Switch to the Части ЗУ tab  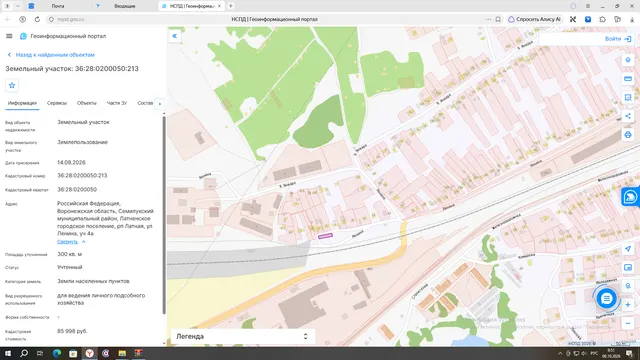pos(117,103)
